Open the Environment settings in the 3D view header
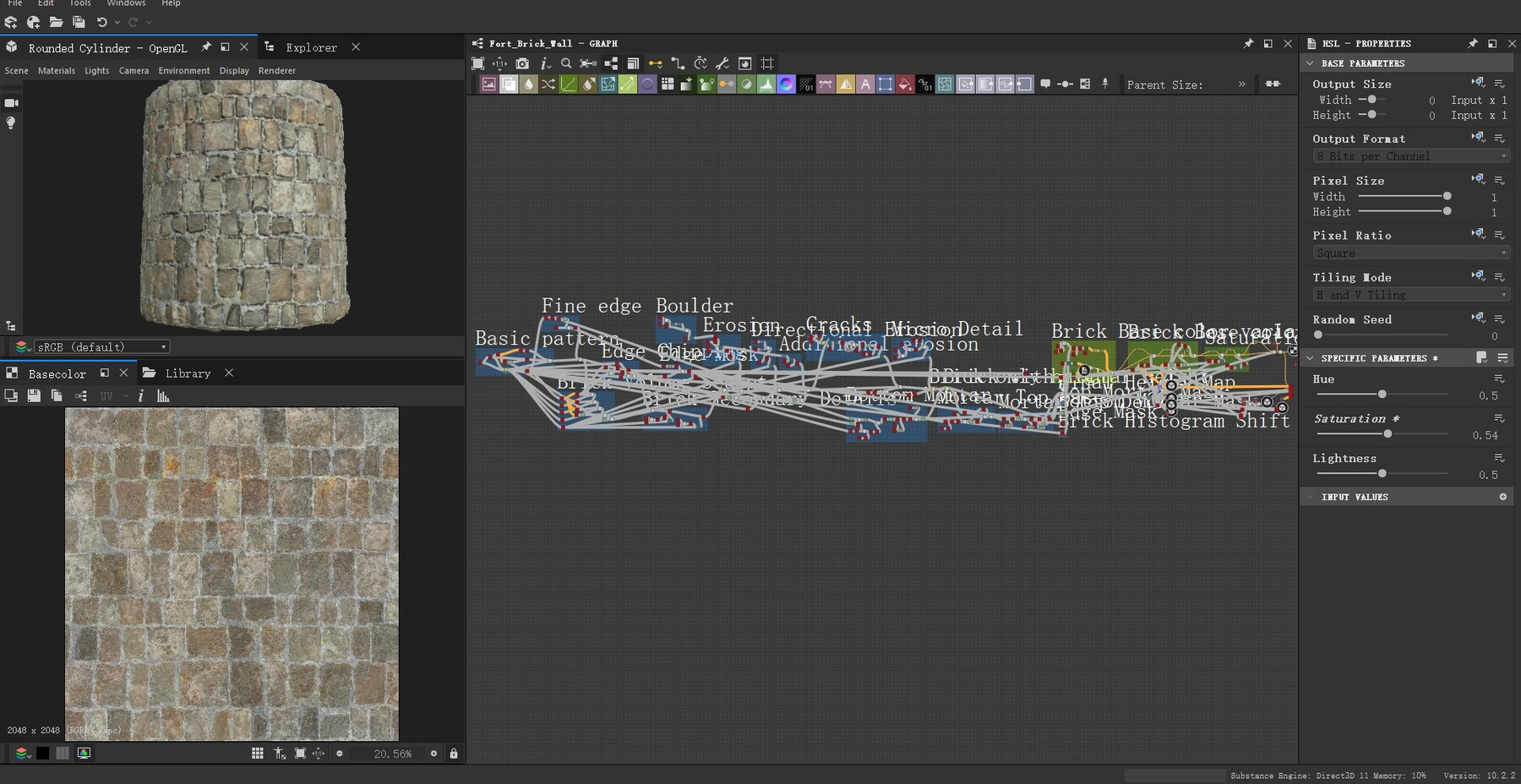 pyautogui.click(x=184, y=70)
